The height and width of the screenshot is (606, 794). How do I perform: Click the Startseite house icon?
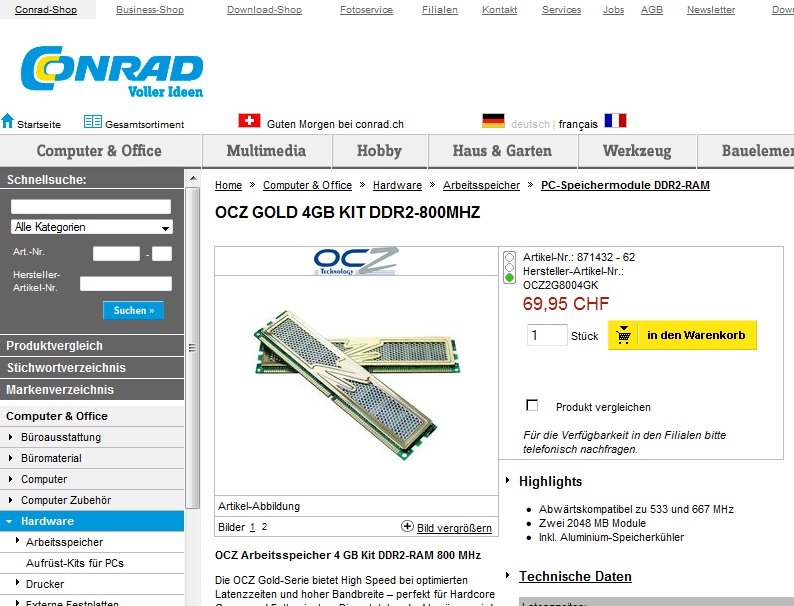pos(8,121)
